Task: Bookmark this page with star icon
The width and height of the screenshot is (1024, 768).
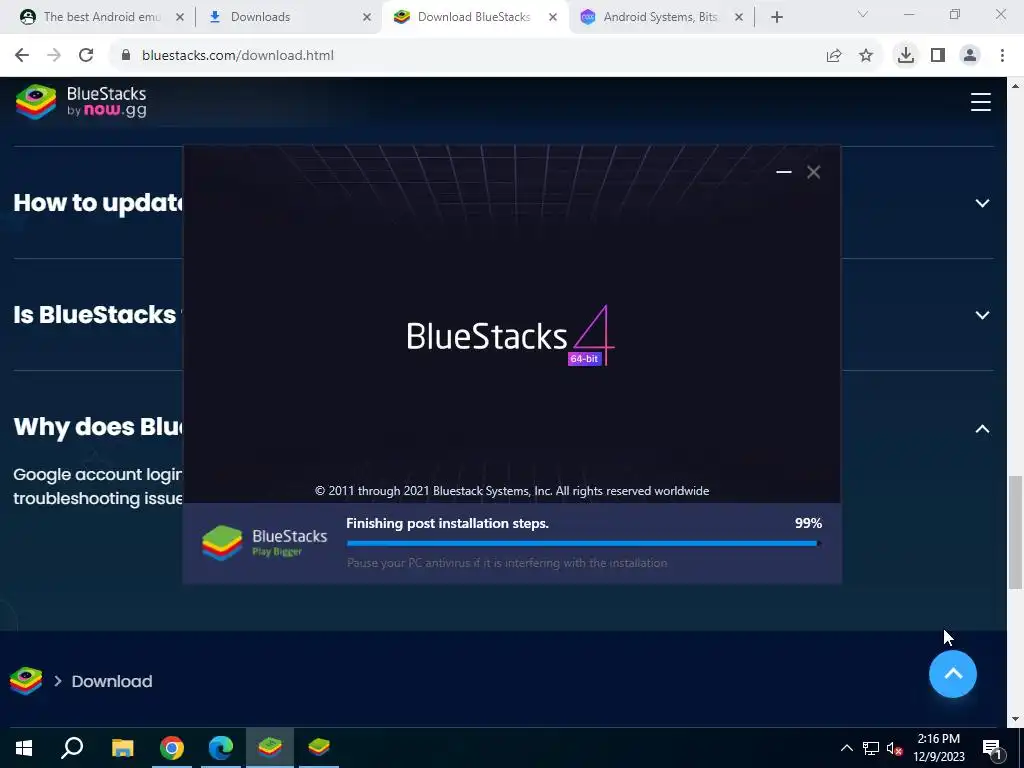Action: pos(866,56)
